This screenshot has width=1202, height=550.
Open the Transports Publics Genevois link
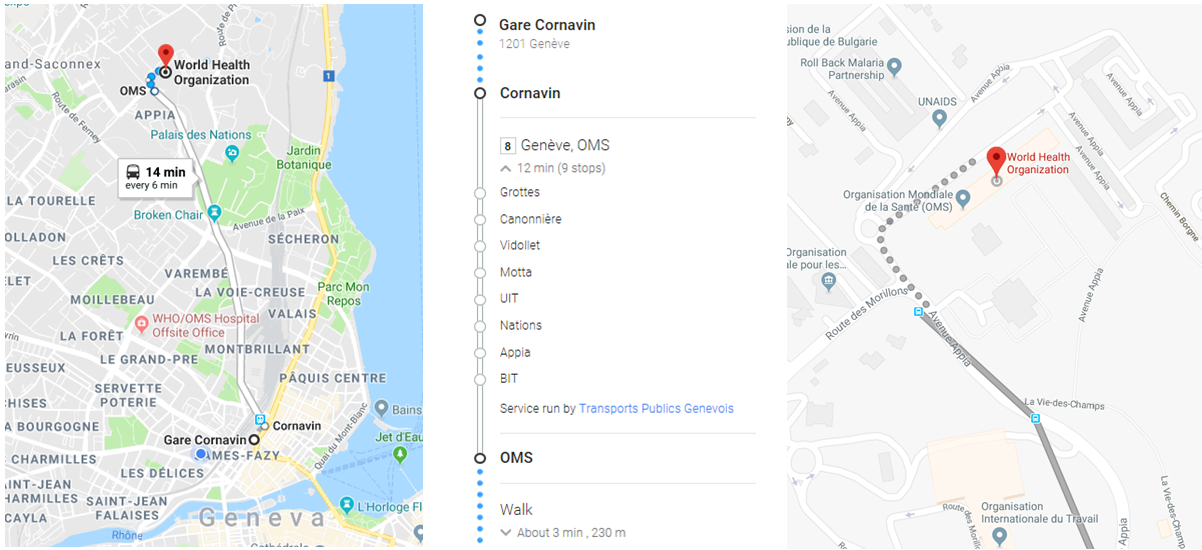(x=656, y=409)
